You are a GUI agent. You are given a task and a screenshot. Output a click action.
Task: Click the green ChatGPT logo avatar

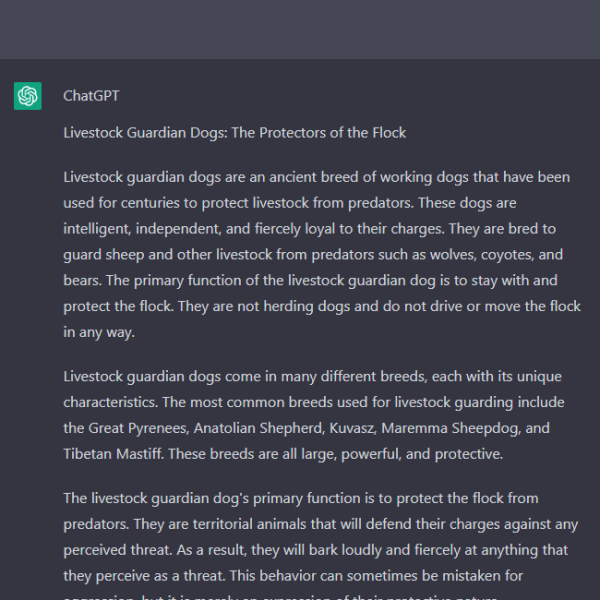coord(28,96)
